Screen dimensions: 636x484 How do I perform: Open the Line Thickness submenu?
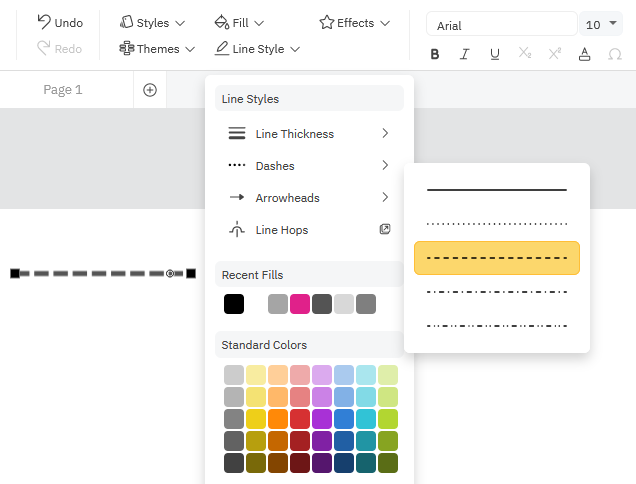tap(308, 134)
